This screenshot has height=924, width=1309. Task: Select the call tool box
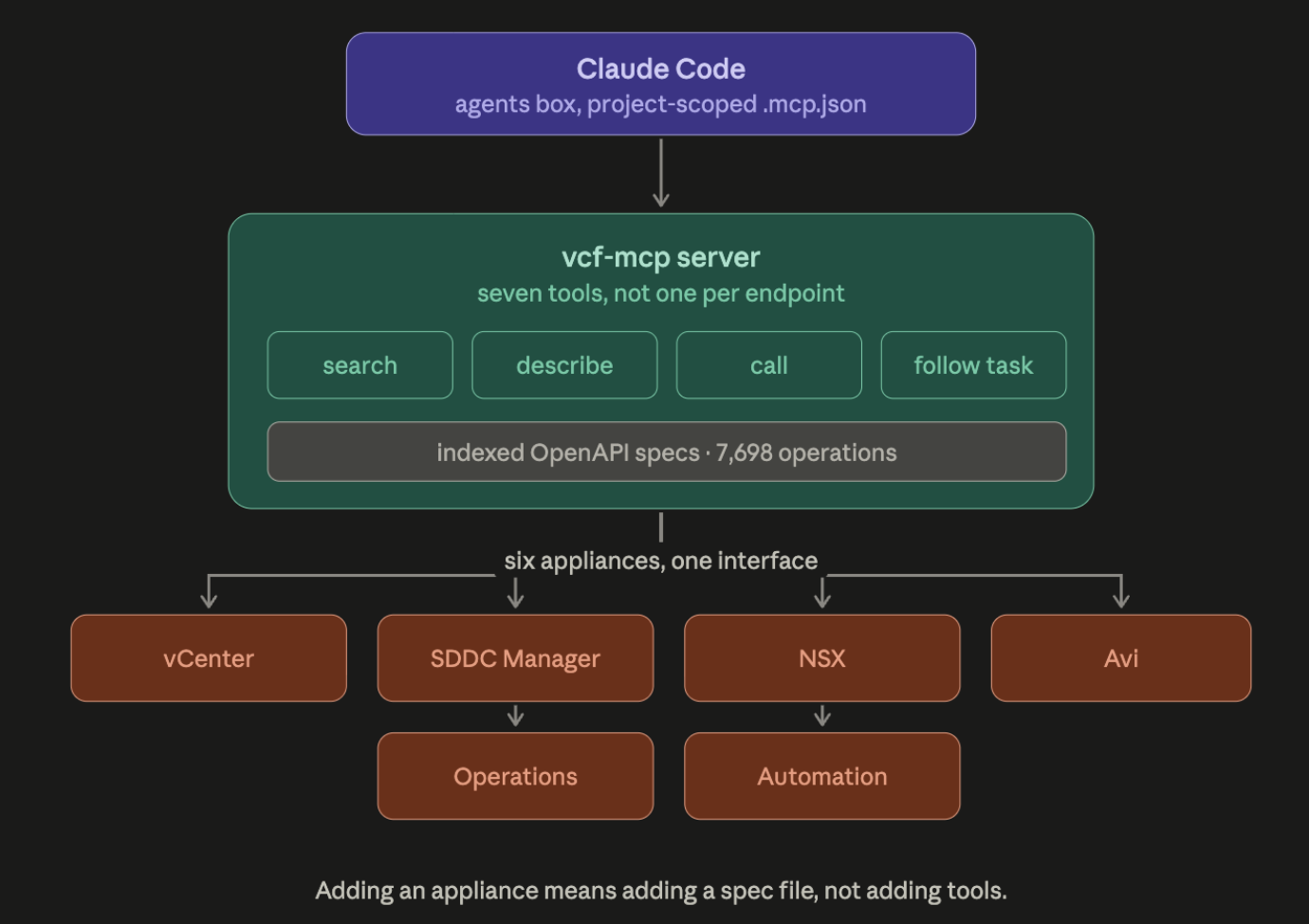pos(769,365)
